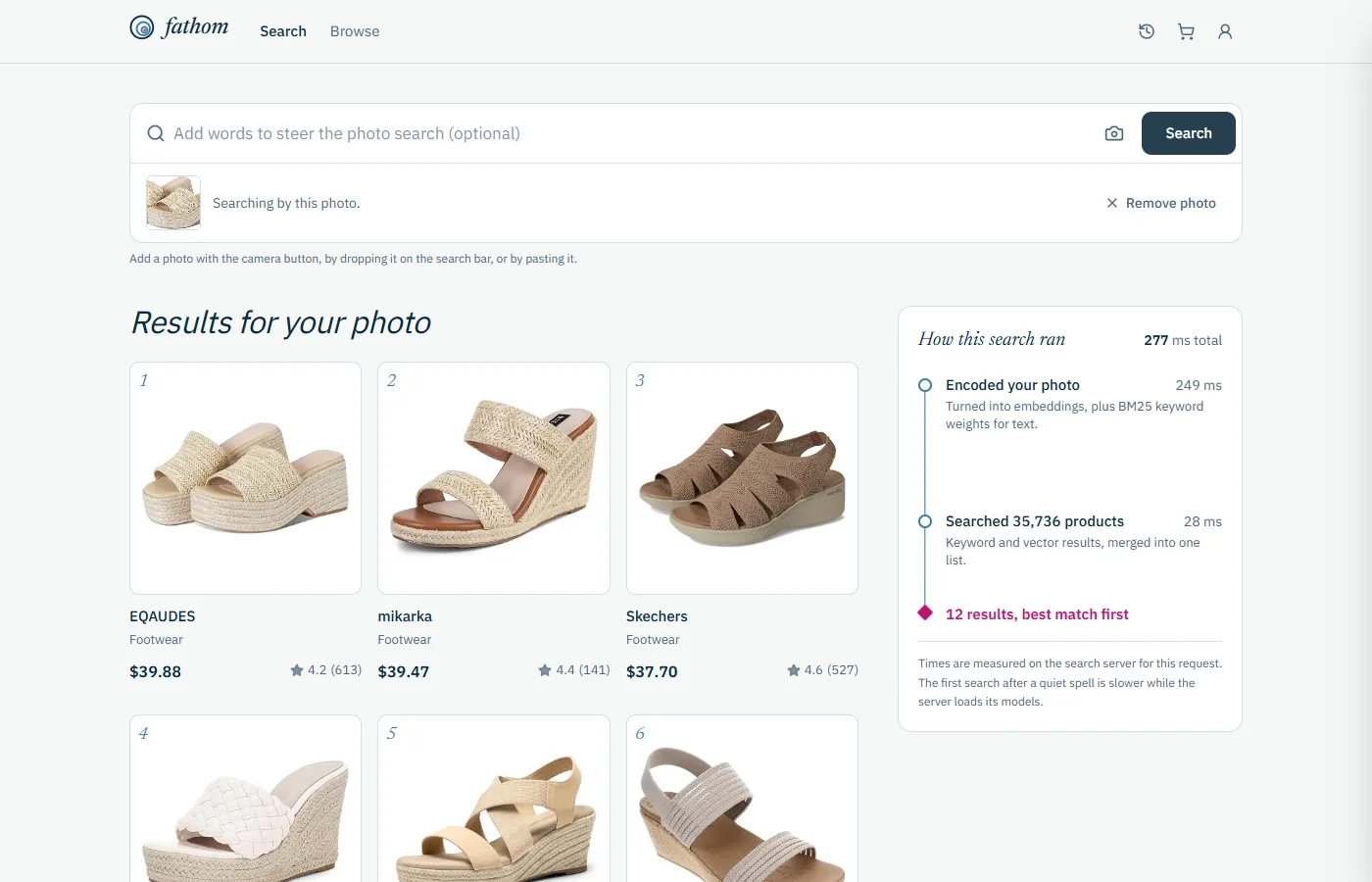Click the mikarka brand name

tap(405, 616)
